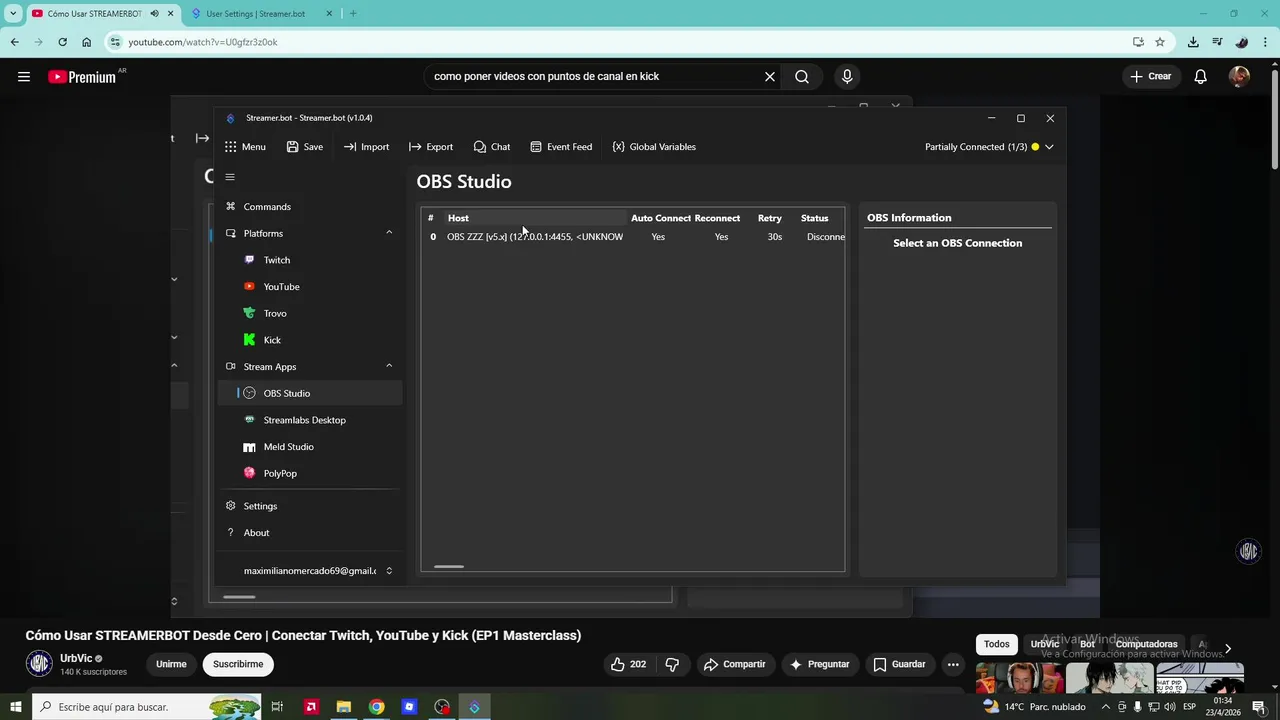
Task: Click Windows taskbar search box
Action: (146, 707)
